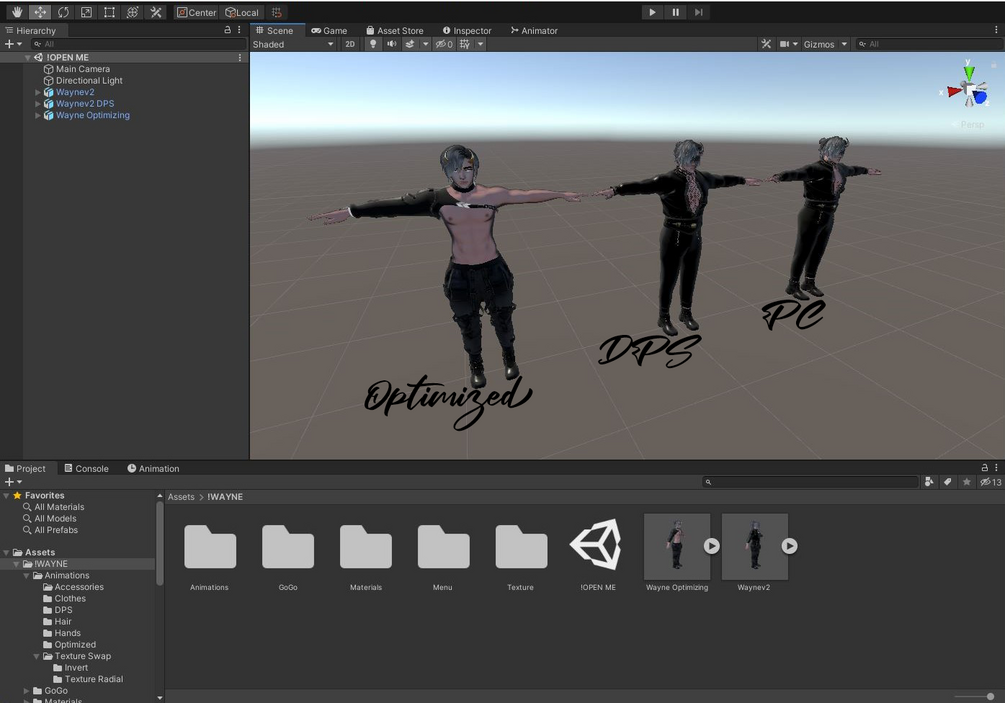Collapse the Texture Swap folder
Screen dimensions: 1005x703
pos(37,656)
